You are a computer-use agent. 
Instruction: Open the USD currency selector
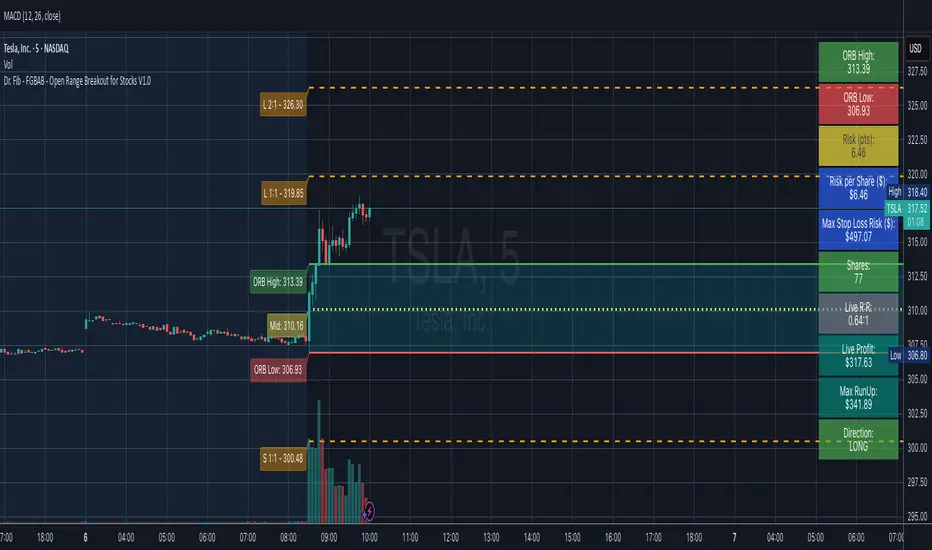point(915,49)
